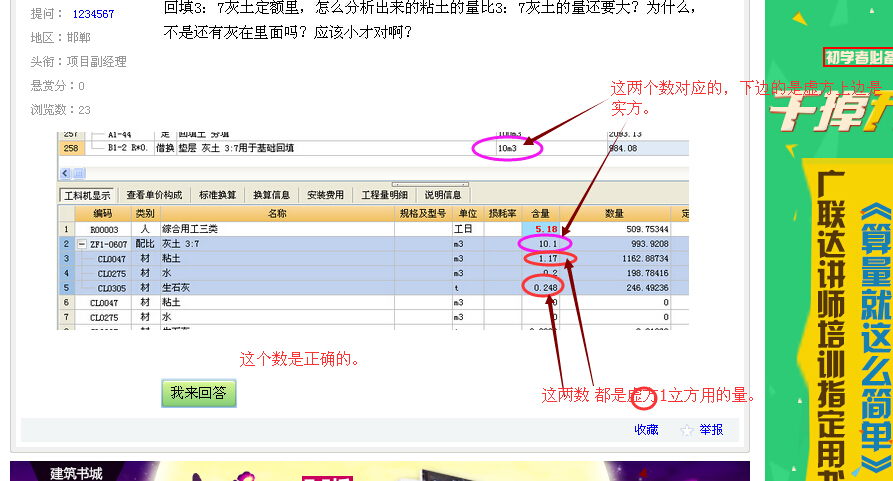Image resolution: width=893 pixels, height=481 pixels.
Task: Click the 数量 column header
Action: (x=614, y=213)
